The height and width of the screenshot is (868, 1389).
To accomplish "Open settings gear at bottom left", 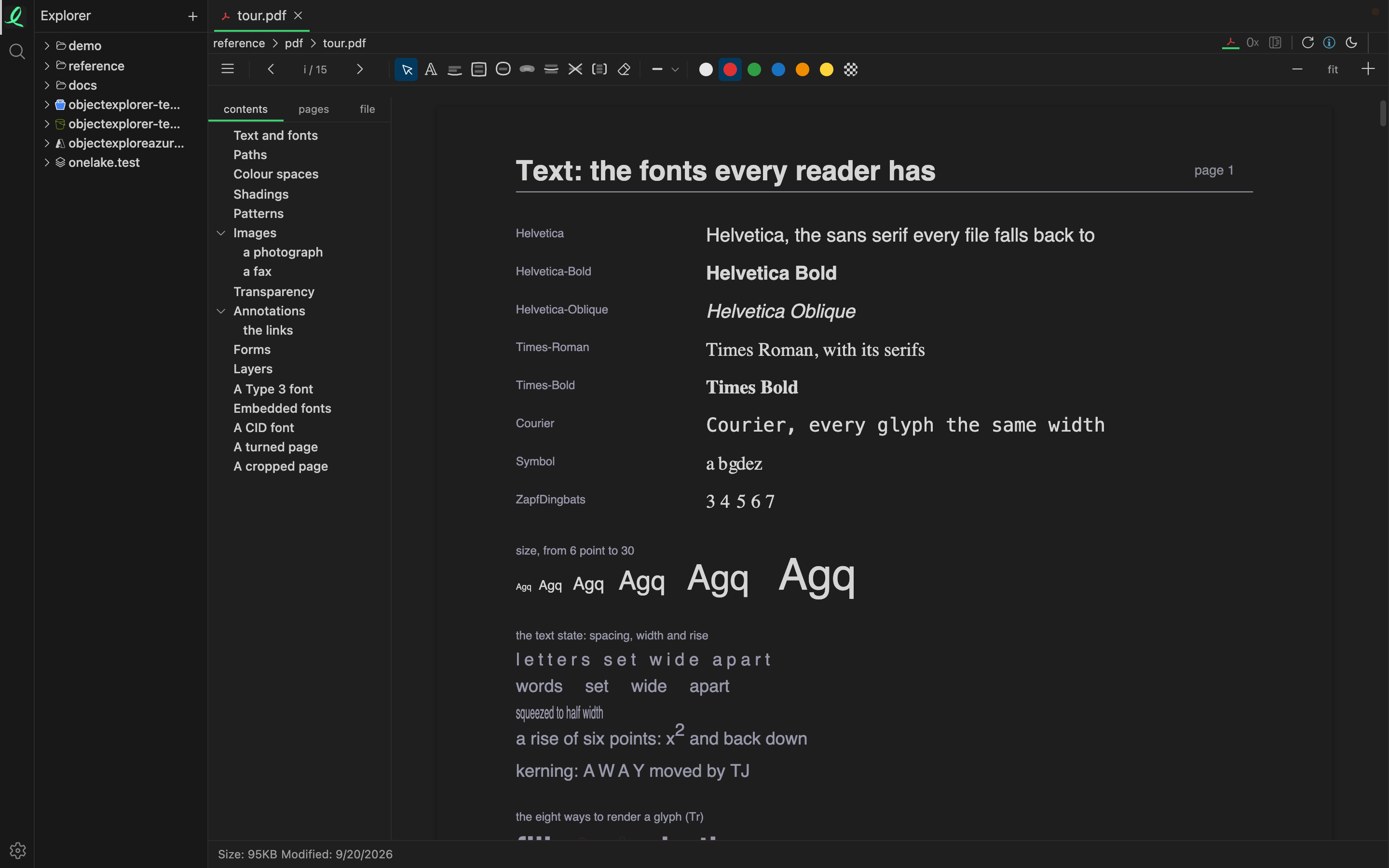I will tap(17, 850).
